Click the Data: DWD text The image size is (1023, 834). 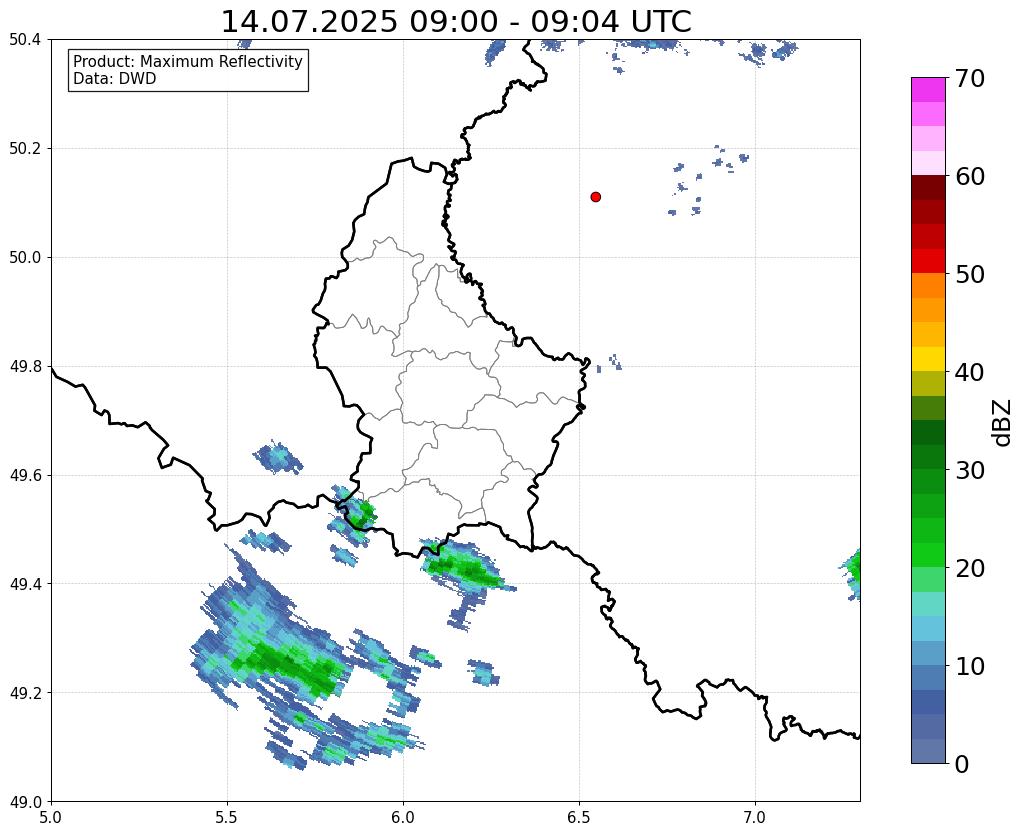coord(114,79)
